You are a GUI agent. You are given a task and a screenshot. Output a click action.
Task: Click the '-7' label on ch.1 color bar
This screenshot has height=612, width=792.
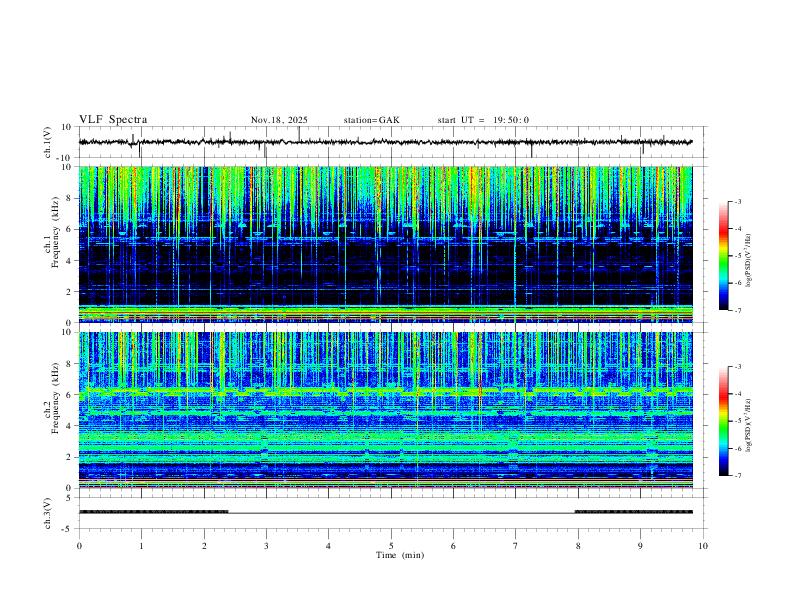pyautogui.click(x=738, y=311)
